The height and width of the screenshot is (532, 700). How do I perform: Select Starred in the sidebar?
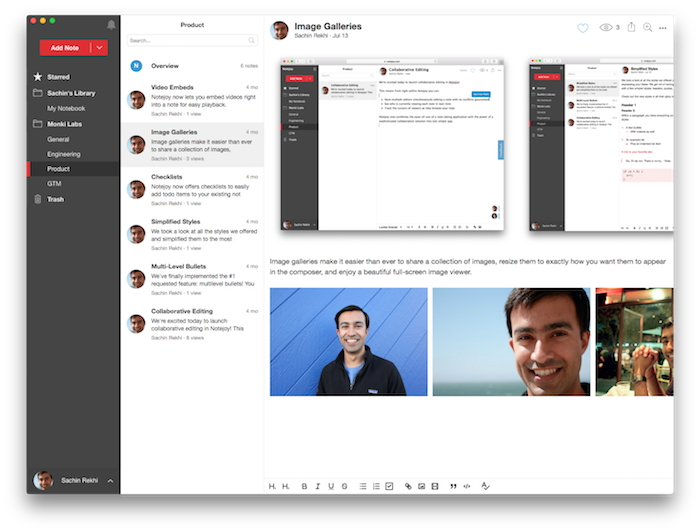coord(58,76)
